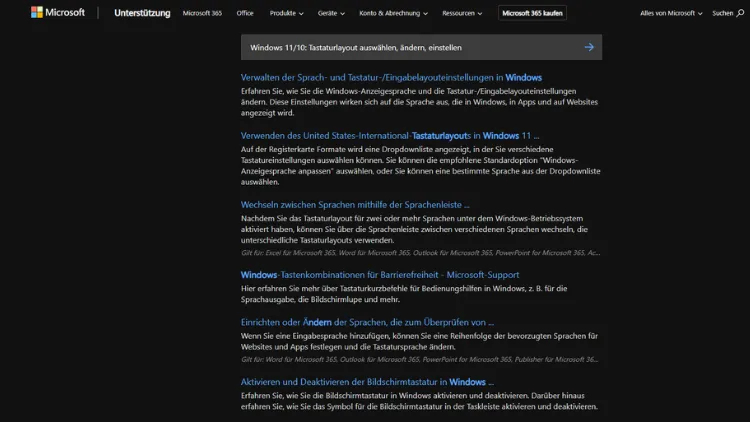Open the Konto & Abrechnung dropdown

tap(393, 13)
